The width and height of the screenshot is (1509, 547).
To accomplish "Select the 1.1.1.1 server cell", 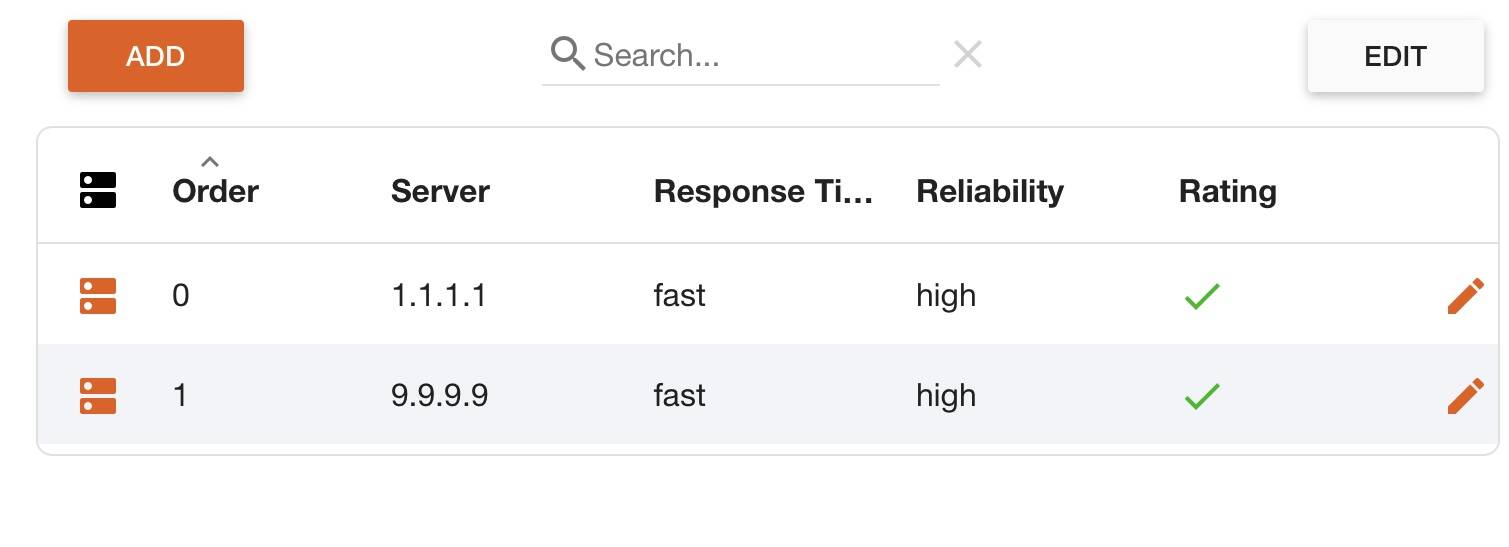I will tap(439, 296).
